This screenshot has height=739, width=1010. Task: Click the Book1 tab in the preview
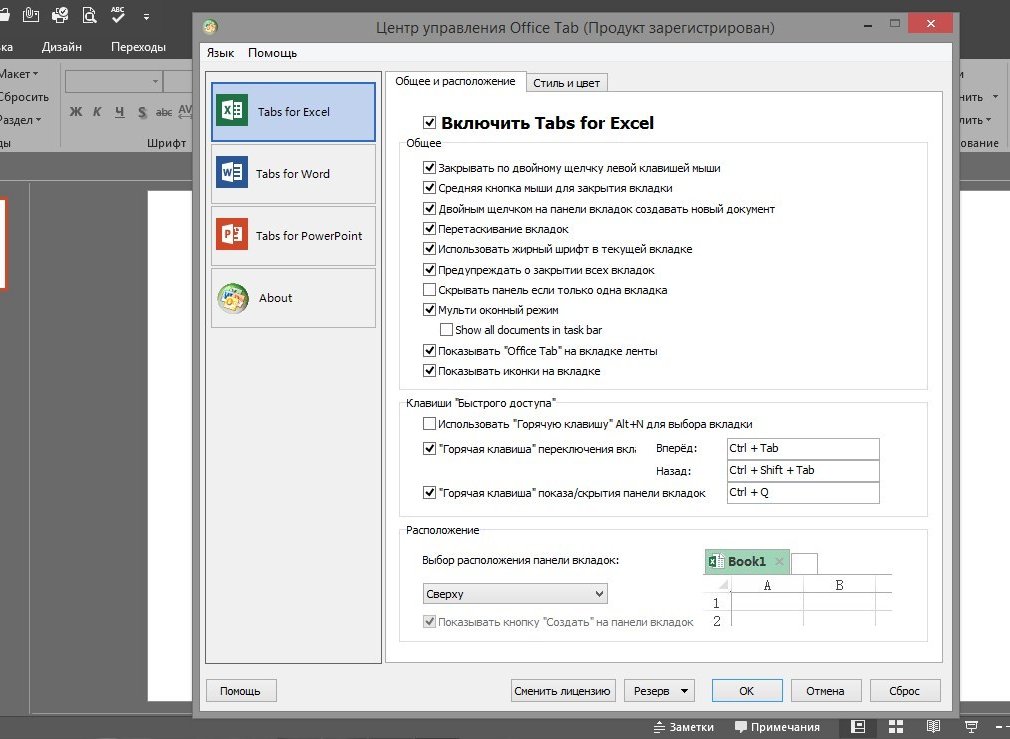(747, 562)
